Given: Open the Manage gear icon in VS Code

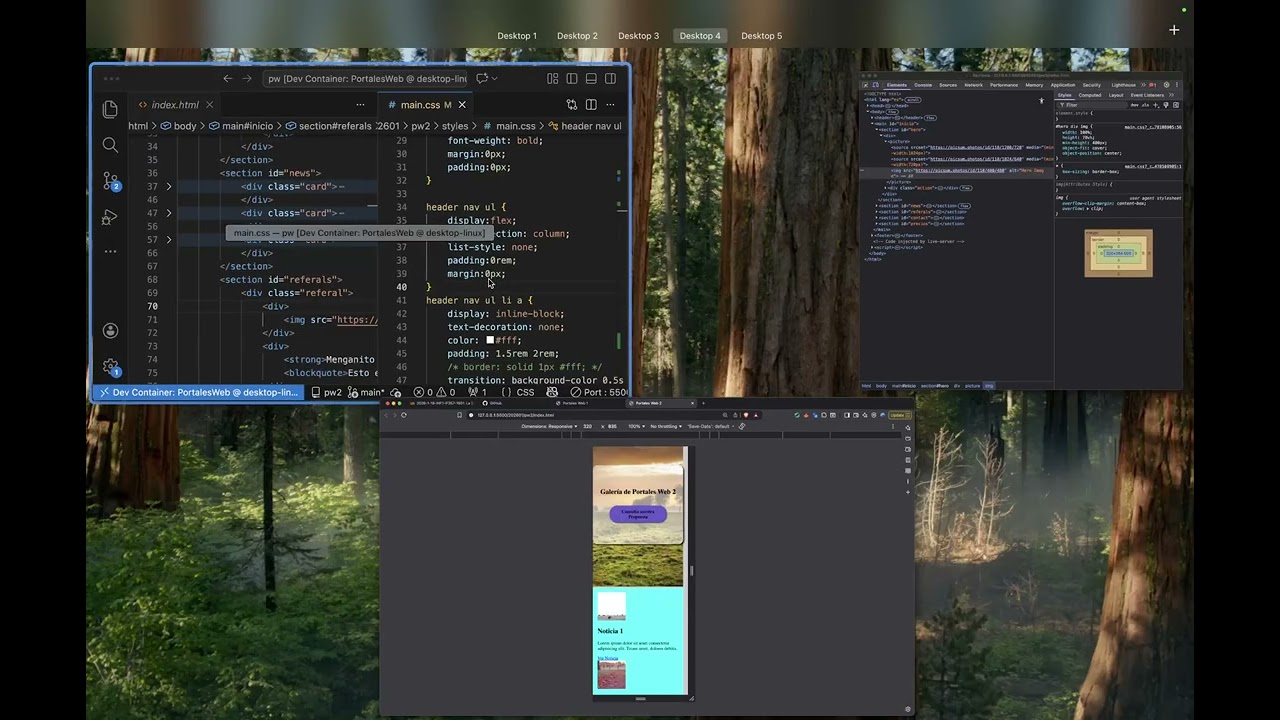Looking at the screenshot, I should (x=111, y=367).
